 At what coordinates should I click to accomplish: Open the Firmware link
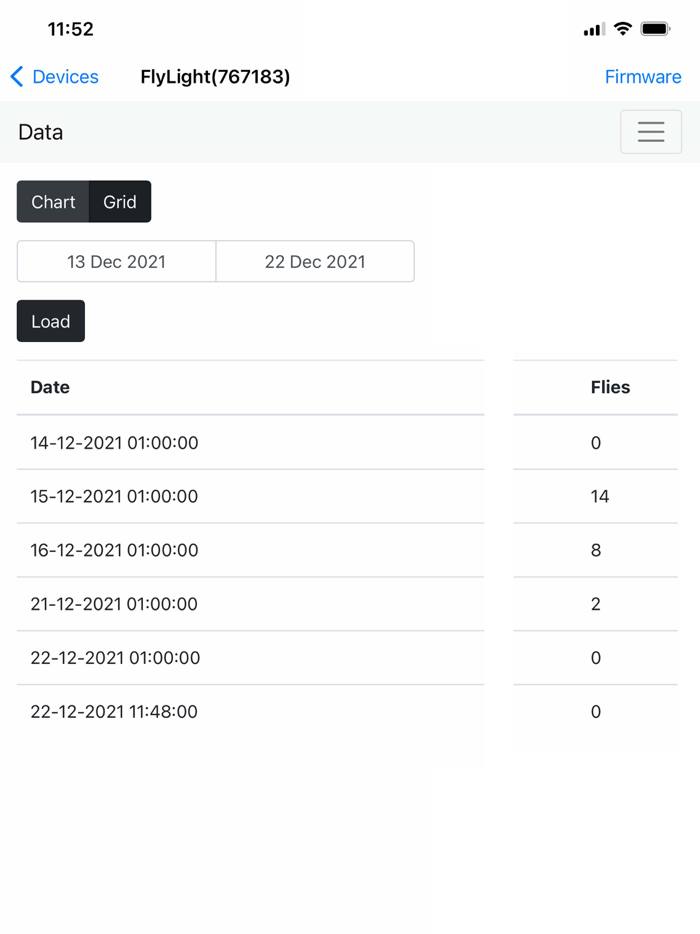[643, 77]
